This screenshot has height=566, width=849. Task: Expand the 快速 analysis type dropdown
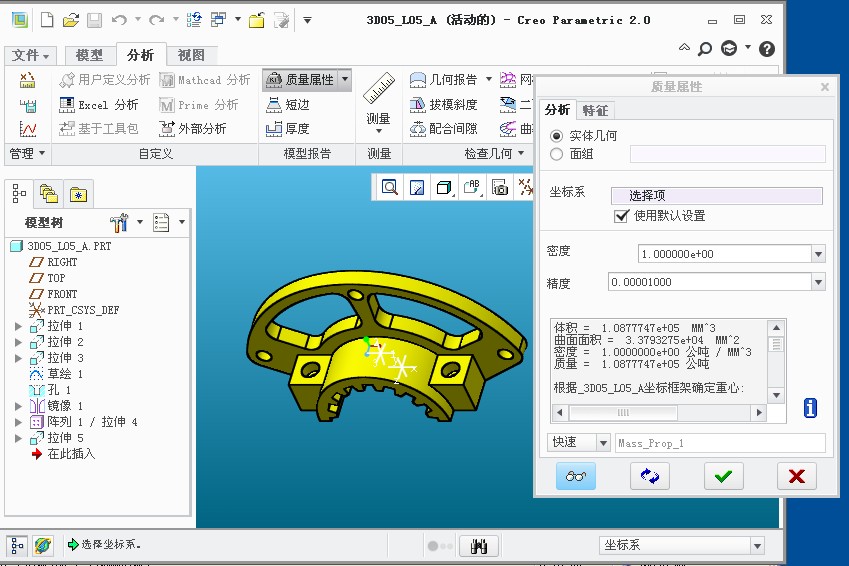pos(602,443)
